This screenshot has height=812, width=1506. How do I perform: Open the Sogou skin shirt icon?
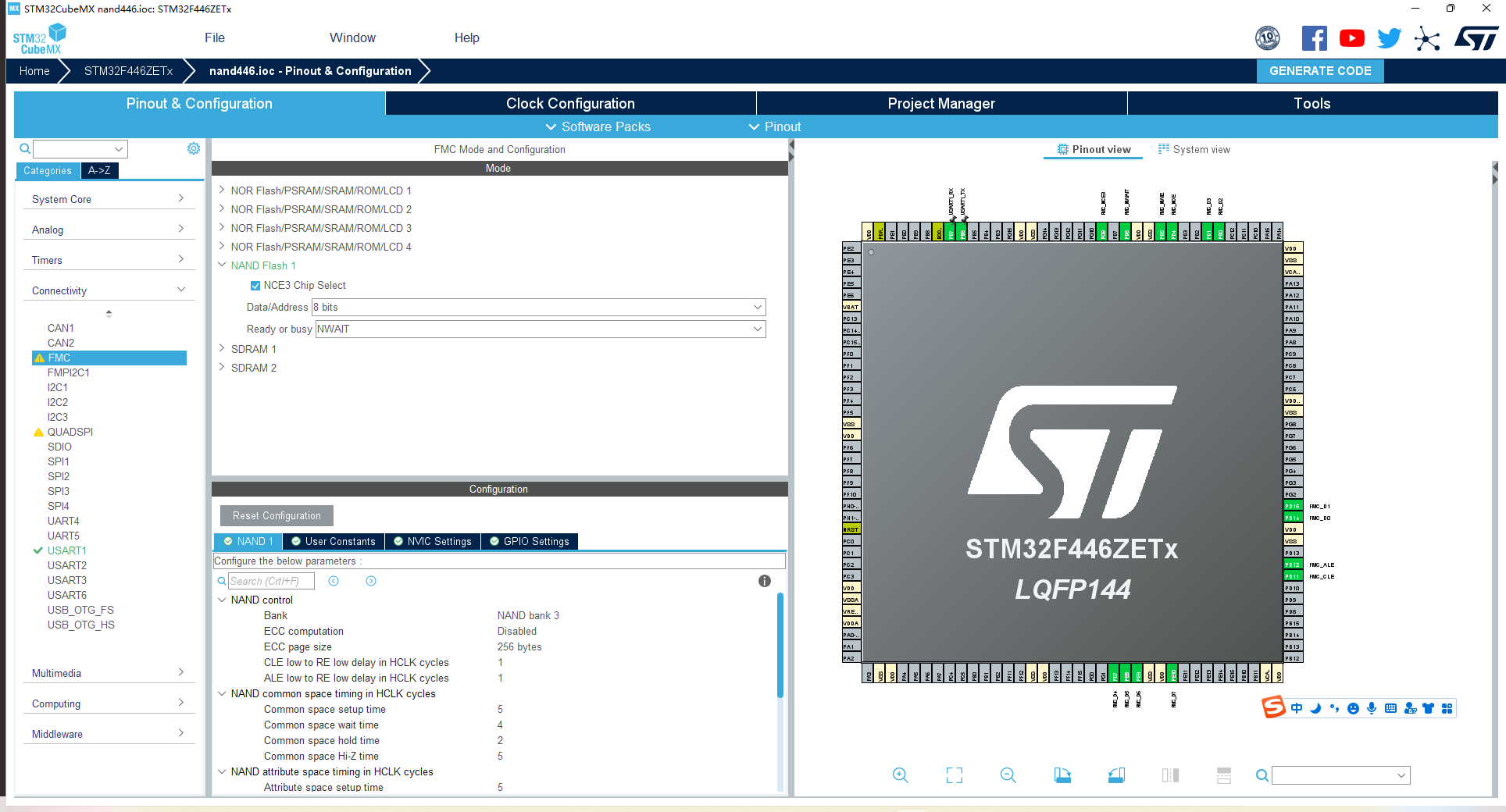(1428, 708)
